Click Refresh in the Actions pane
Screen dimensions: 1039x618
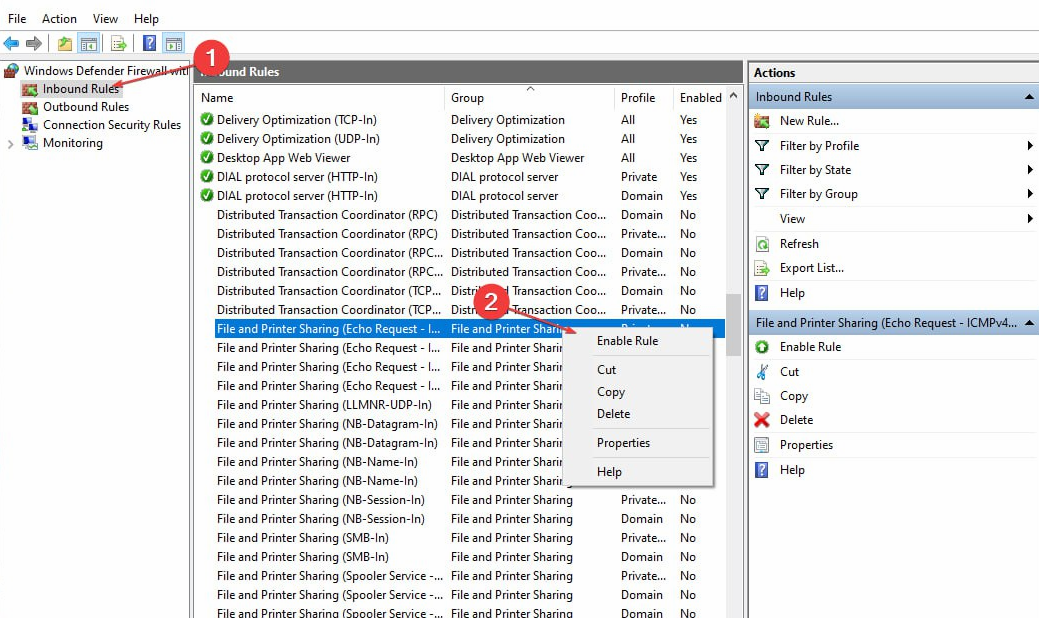pyautogui.click(x=799, y=244)
